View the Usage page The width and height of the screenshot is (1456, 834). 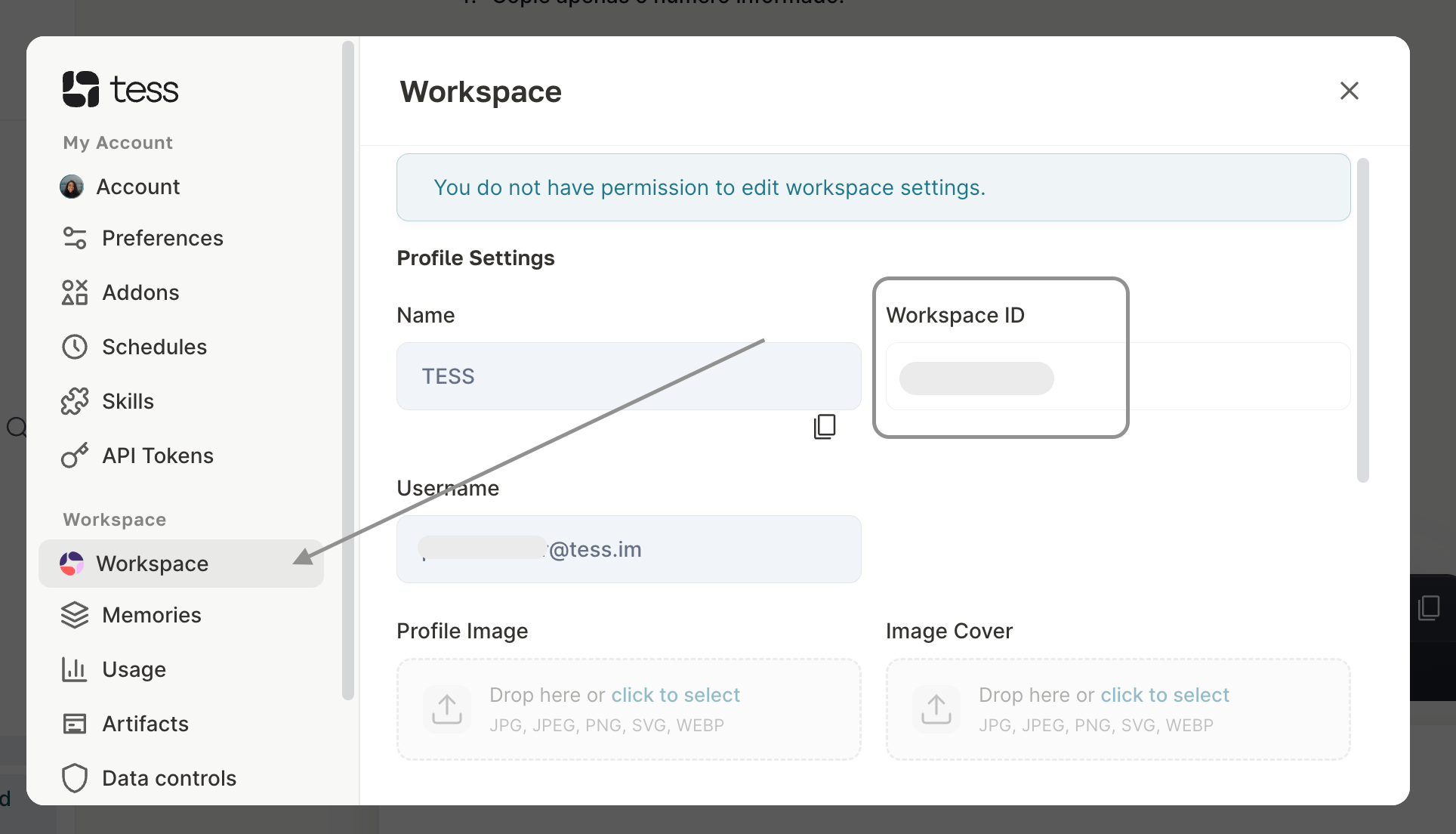(x=181, y=669)
